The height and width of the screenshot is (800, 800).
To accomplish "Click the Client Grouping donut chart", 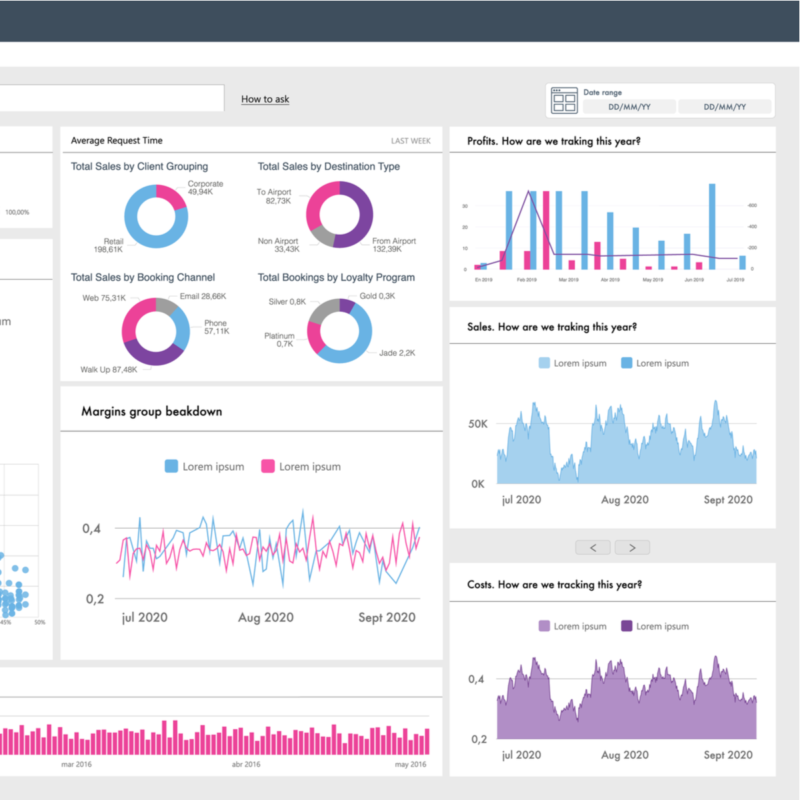I will tap(156, 216).
